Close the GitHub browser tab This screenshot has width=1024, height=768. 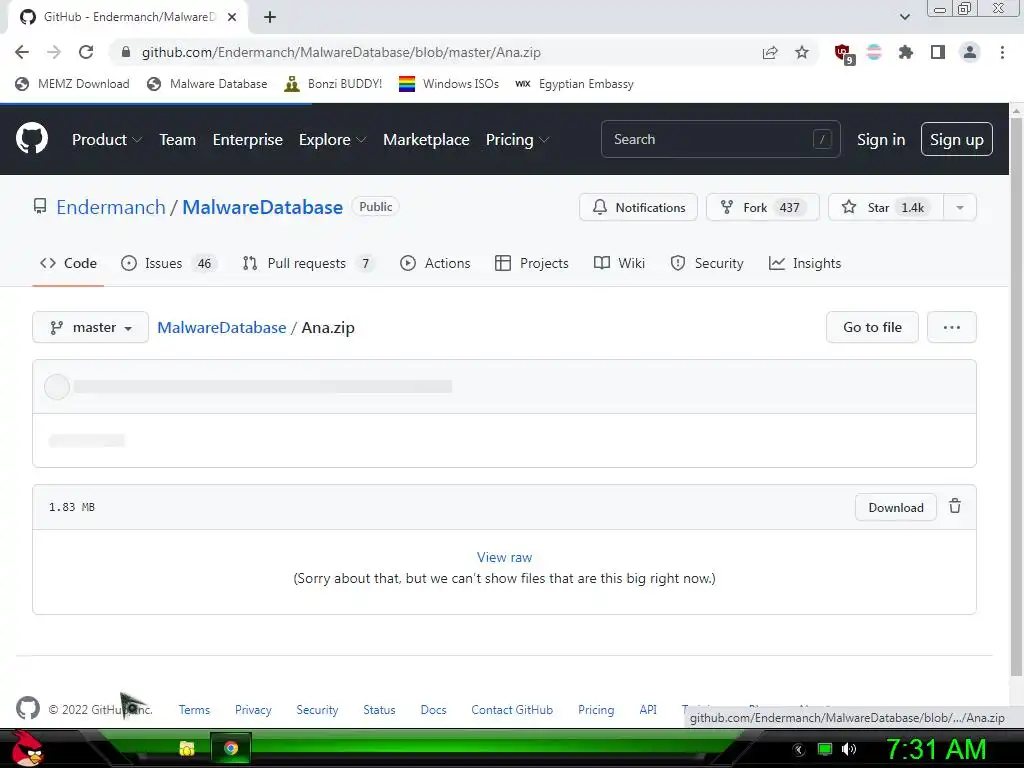pos(232,17)
